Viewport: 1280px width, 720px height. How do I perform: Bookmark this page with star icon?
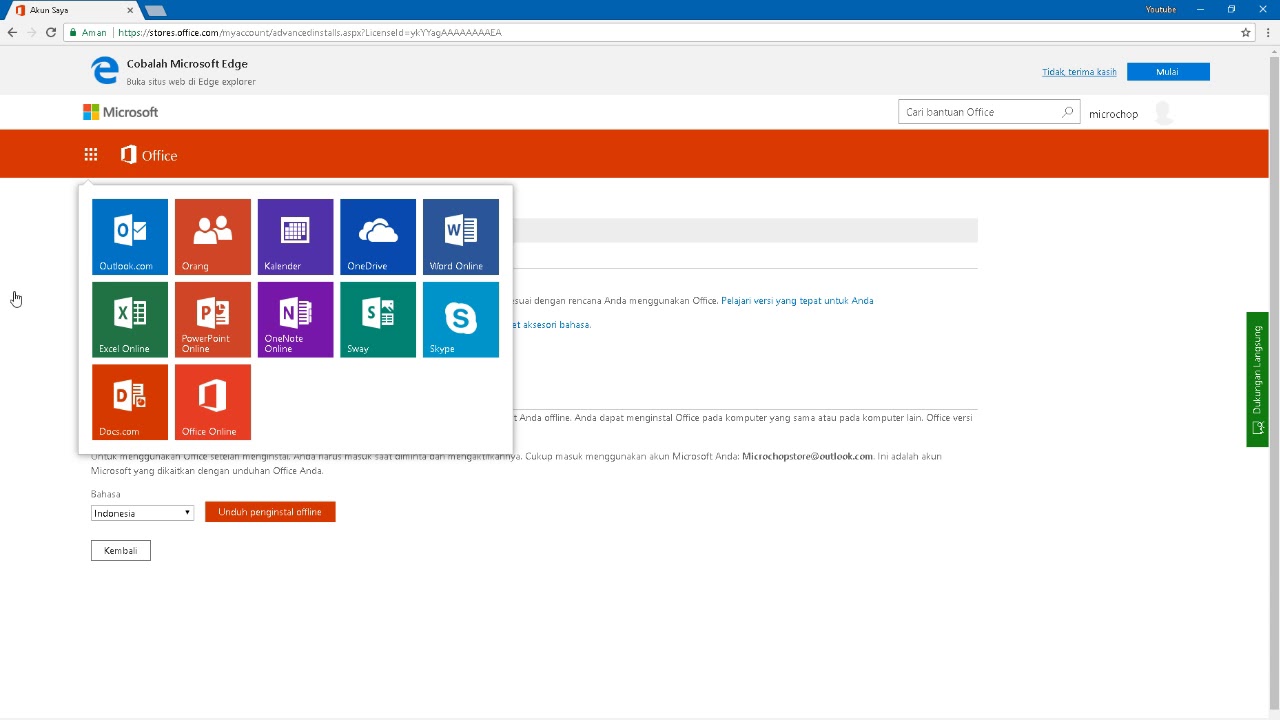click(x=1246, y=32)
